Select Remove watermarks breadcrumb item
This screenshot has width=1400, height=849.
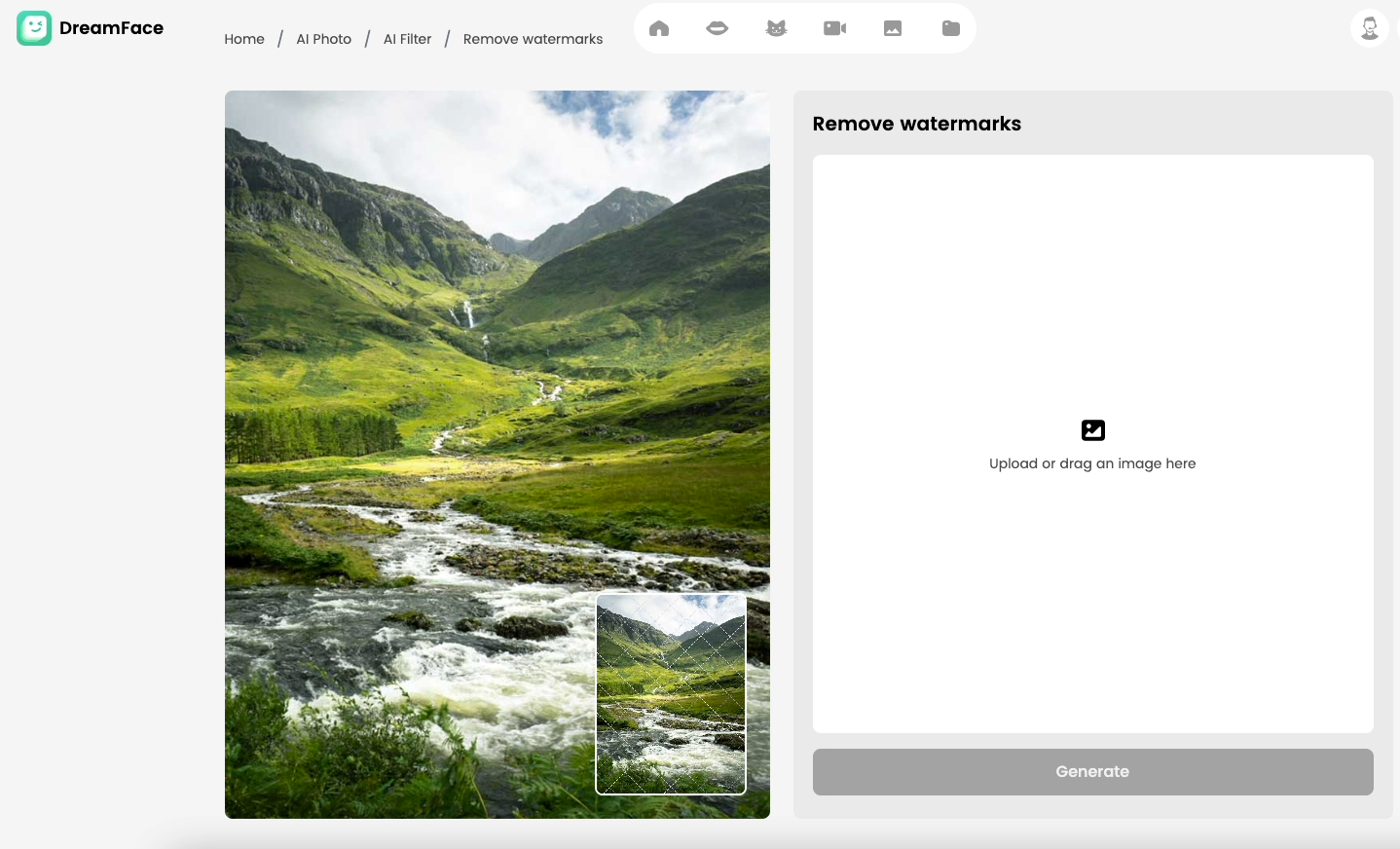click(x=533, y=39)
